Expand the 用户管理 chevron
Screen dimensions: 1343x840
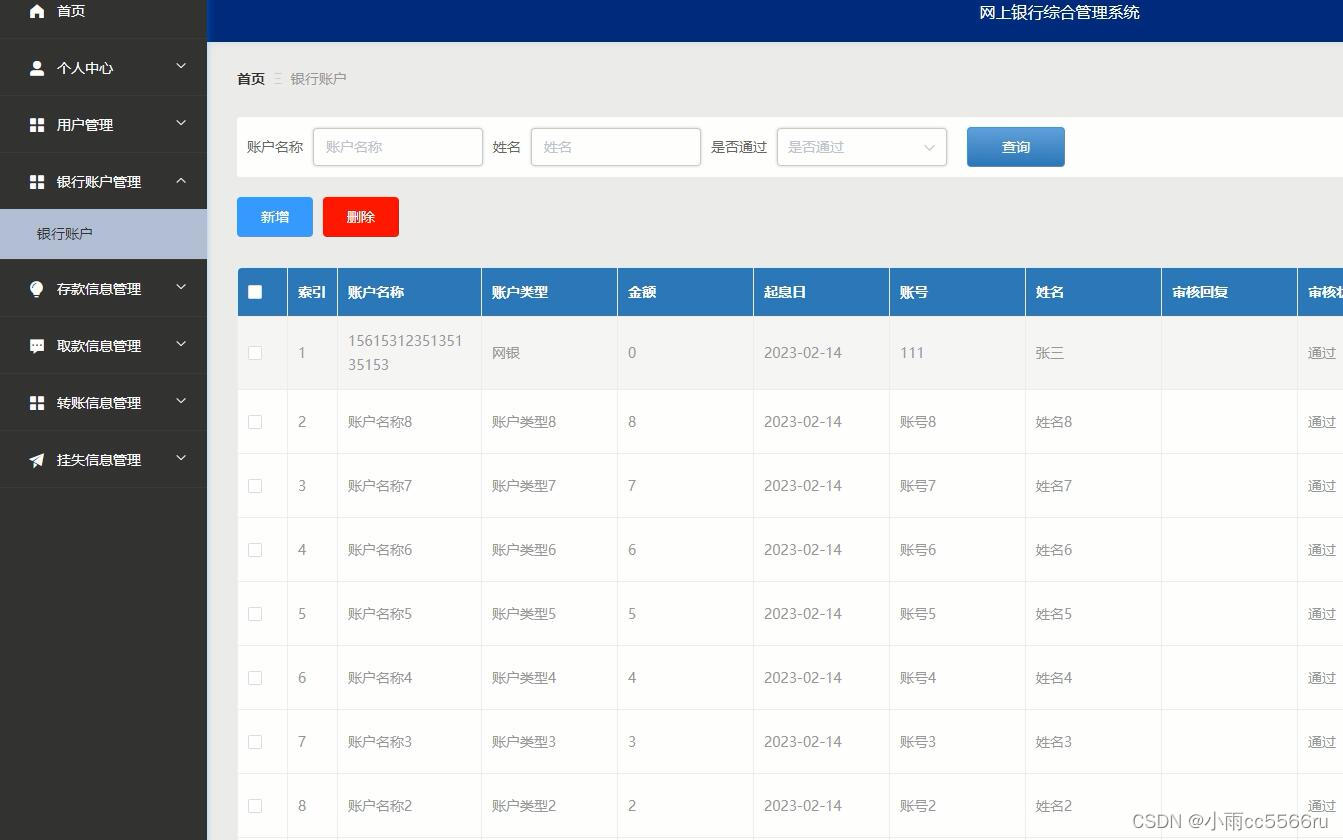pyautogui.click(x=181, y=124)
